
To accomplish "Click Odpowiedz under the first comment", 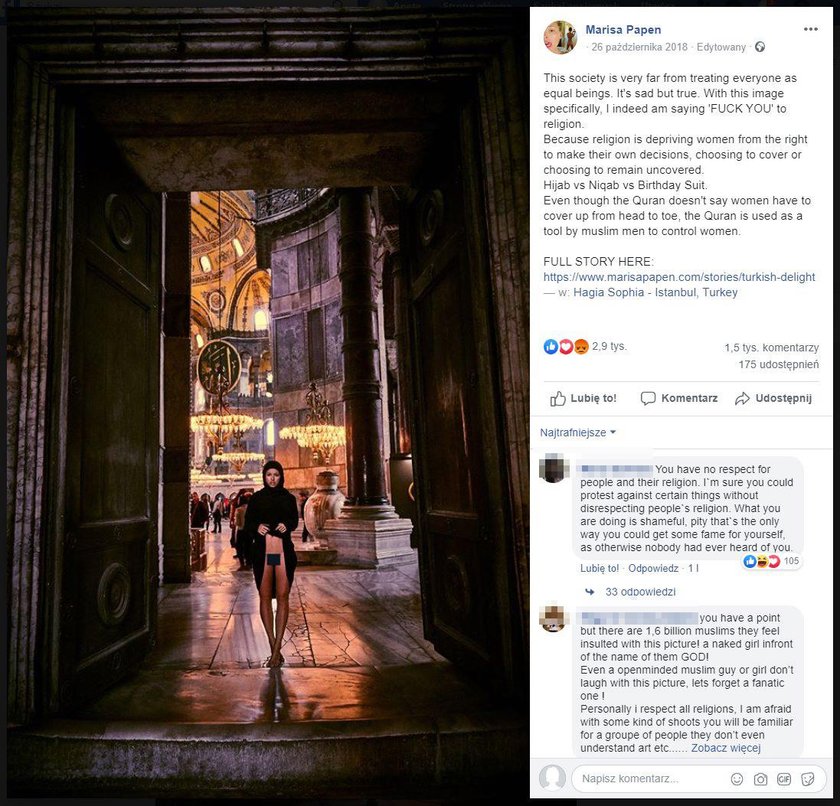I will pos(653,568).
